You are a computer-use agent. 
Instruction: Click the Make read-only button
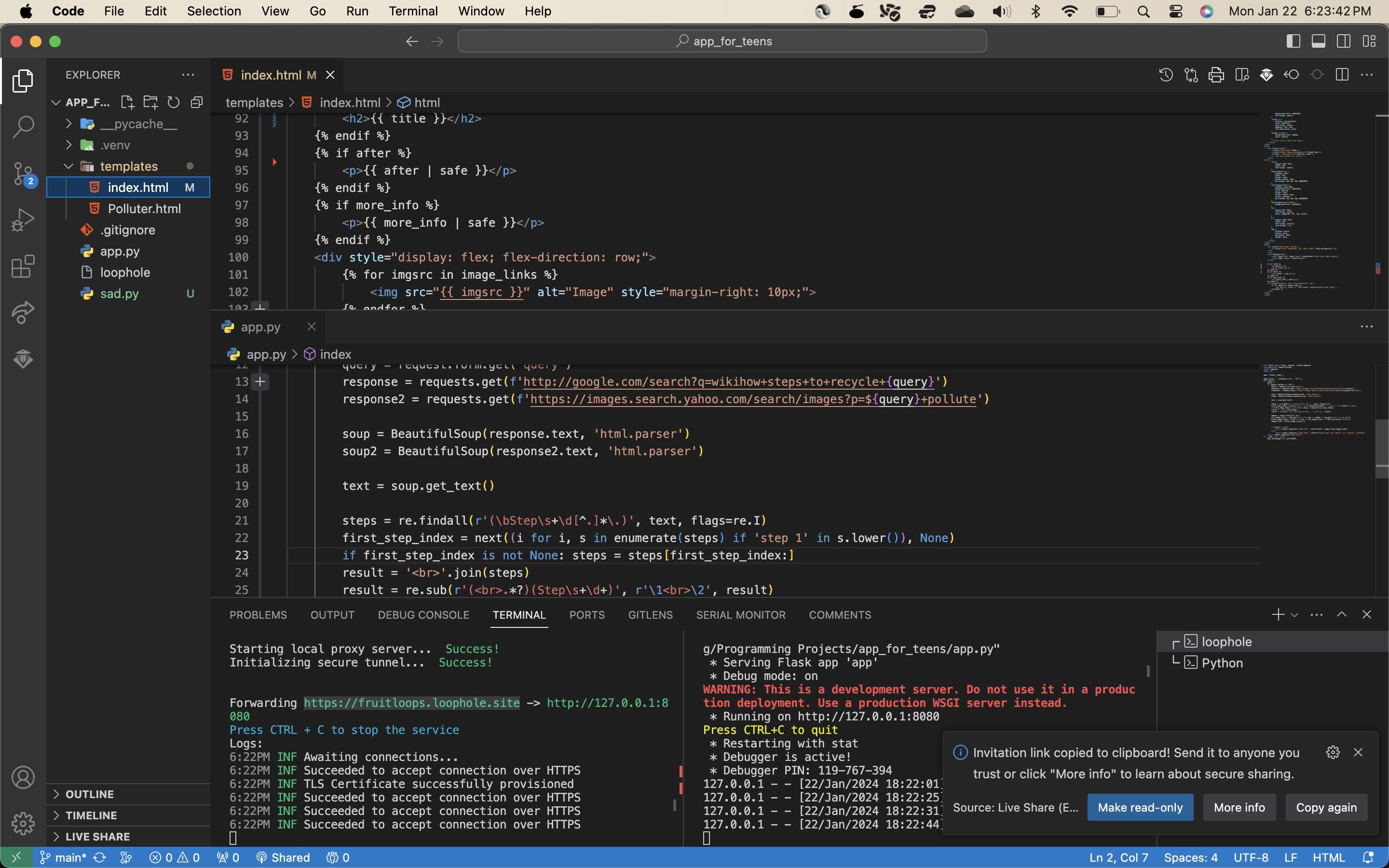[1140, 807]
